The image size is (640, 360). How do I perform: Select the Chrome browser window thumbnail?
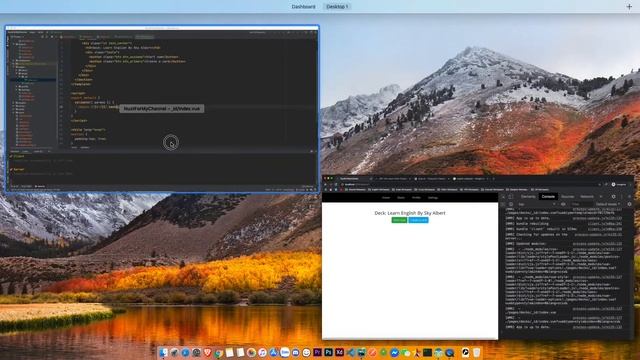(478, 258)
